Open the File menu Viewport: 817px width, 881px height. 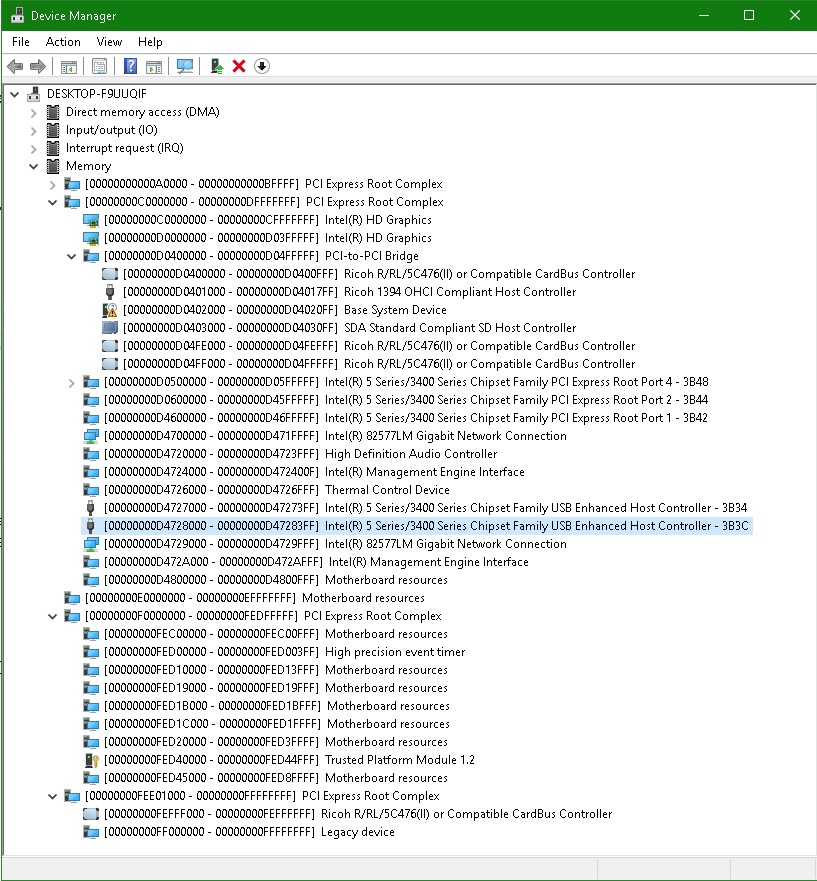[x=21, y=42]
